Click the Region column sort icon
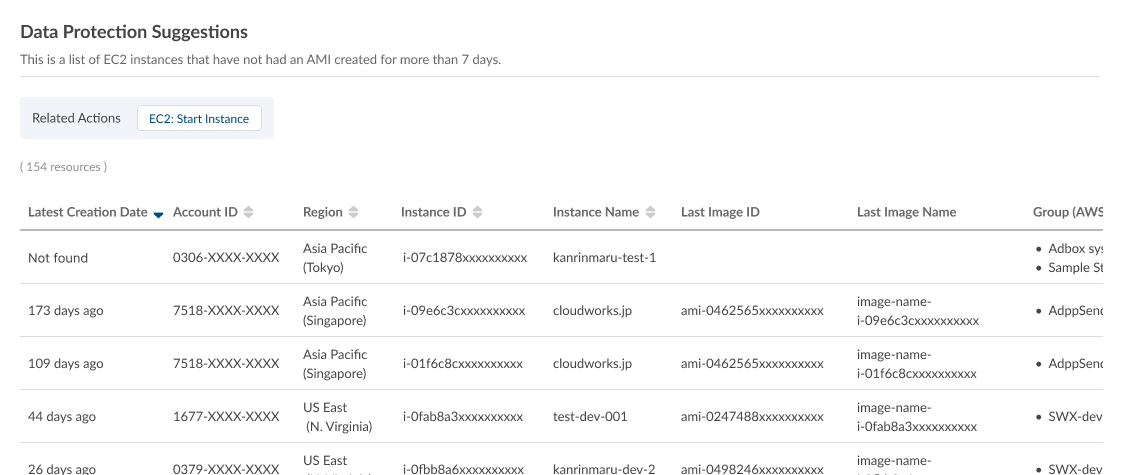Image resolution: width=1123 pixels, height=475 pixels. (354, 212)
